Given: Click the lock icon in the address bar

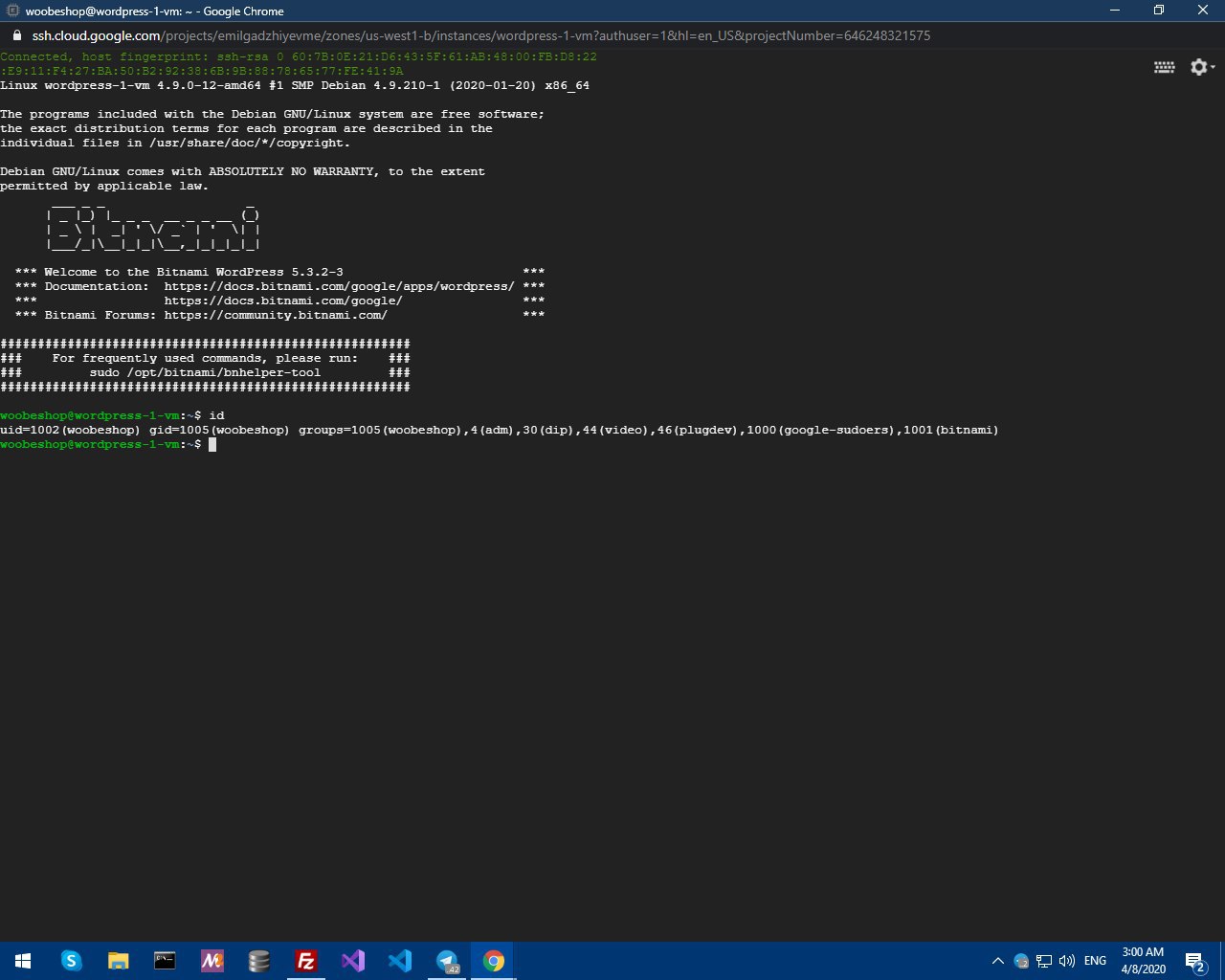Looking at the screenshot, I should tap(16, 35).
